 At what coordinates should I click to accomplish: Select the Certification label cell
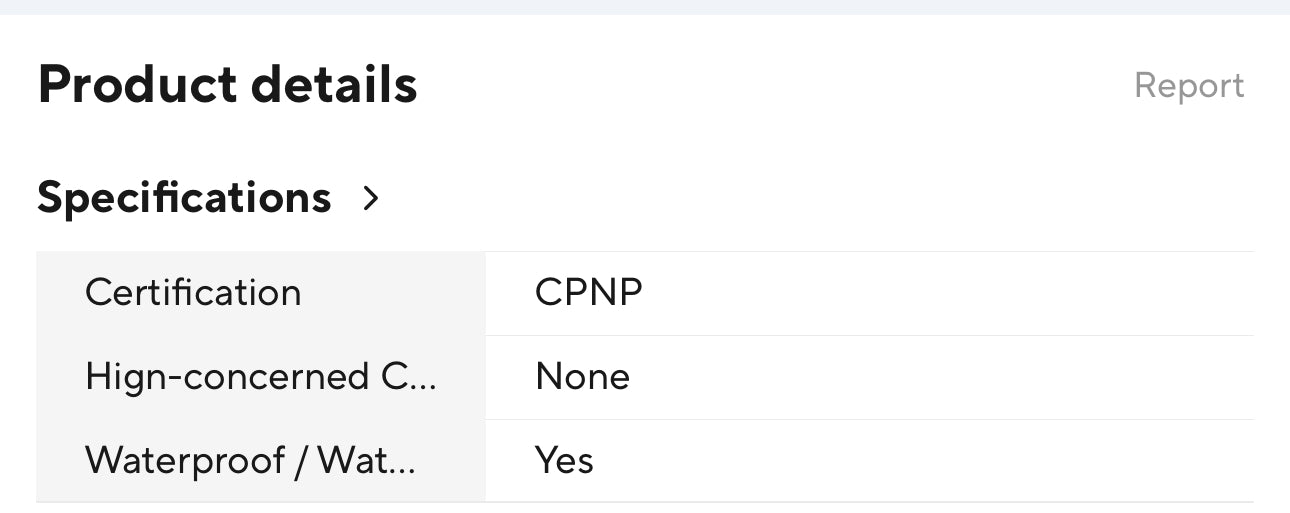tap(193, 293)
